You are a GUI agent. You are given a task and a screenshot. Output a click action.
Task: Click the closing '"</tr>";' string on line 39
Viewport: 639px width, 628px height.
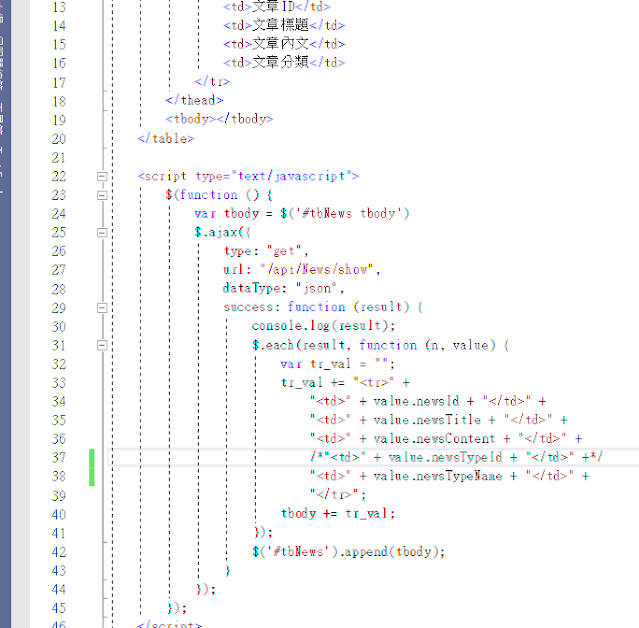click(x=338, y=495)
